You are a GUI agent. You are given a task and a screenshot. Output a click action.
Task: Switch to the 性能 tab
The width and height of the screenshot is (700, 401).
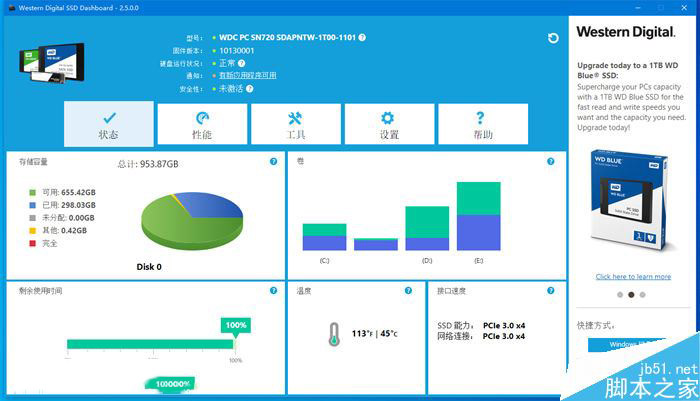pos(202,124)
